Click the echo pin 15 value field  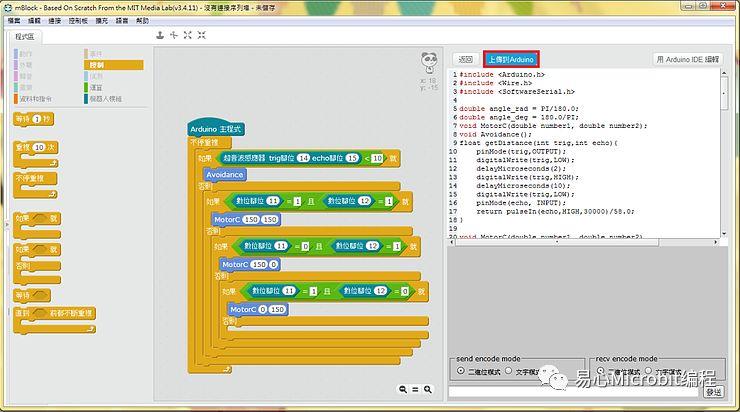352,158
